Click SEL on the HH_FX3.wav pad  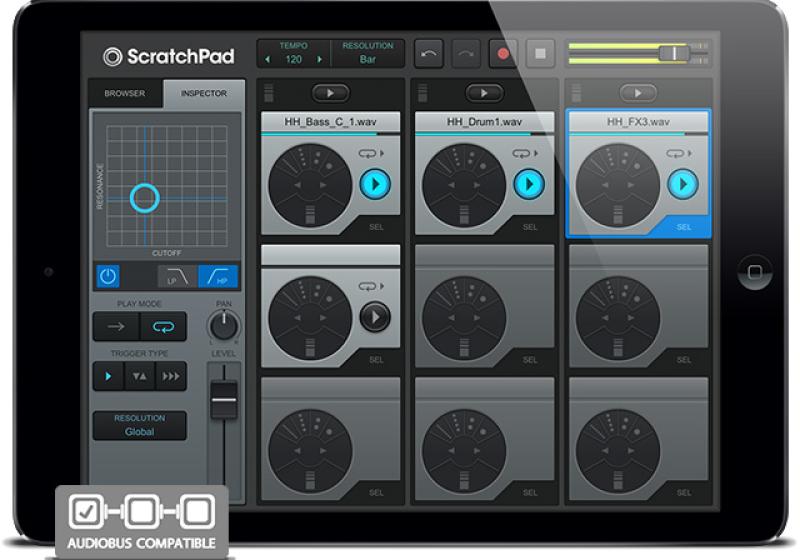(x=683, y=227)
